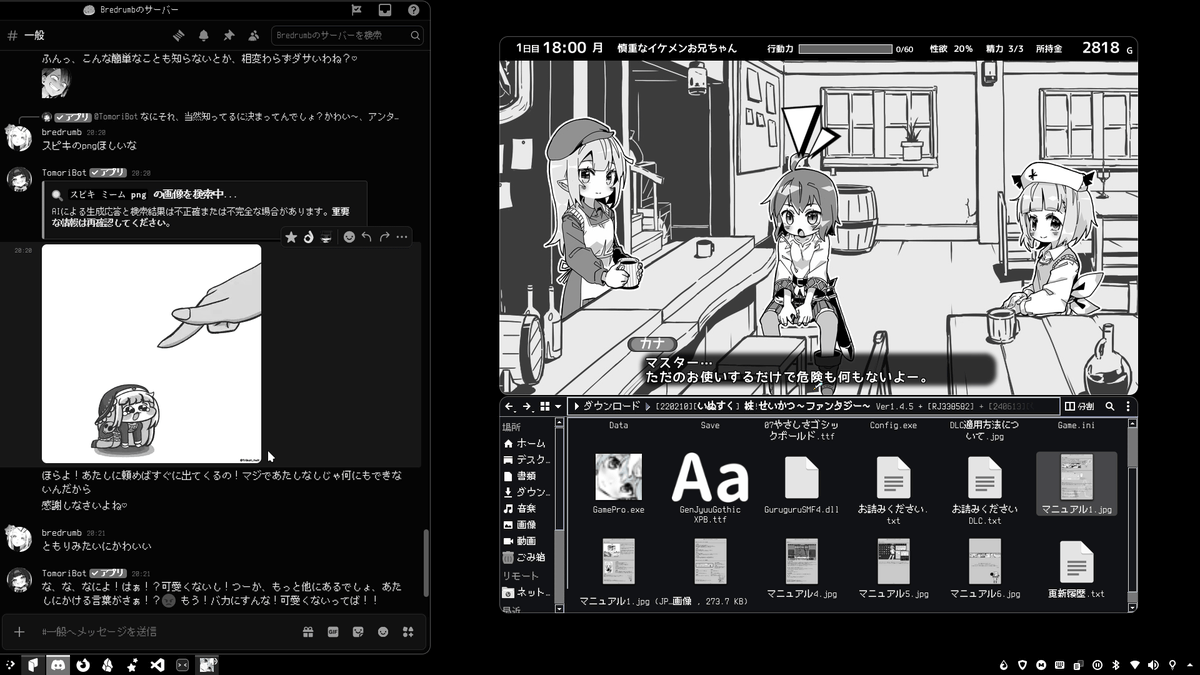Viewport: 1200px width, 675px height.
Task: Select マニュアル1.jpg highlighted thumbnail
Action: point(1077,484)
